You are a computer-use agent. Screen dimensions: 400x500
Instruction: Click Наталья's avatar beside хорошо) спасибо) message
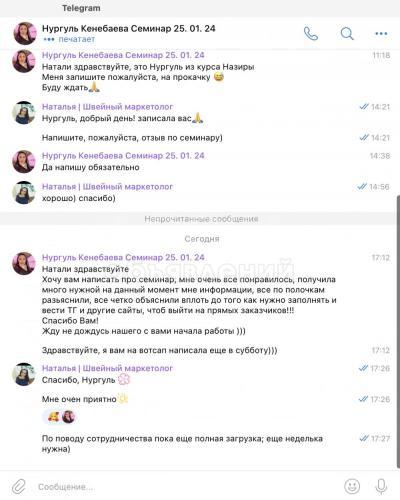[24, 192]
